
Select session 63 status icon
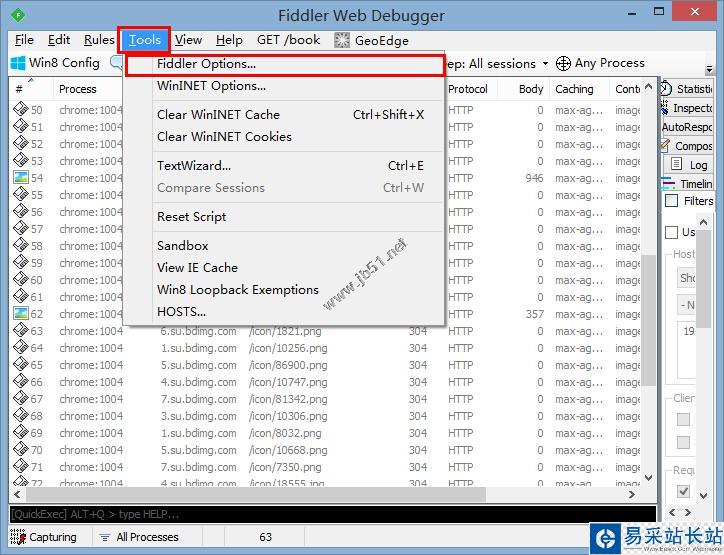(21, 331)
